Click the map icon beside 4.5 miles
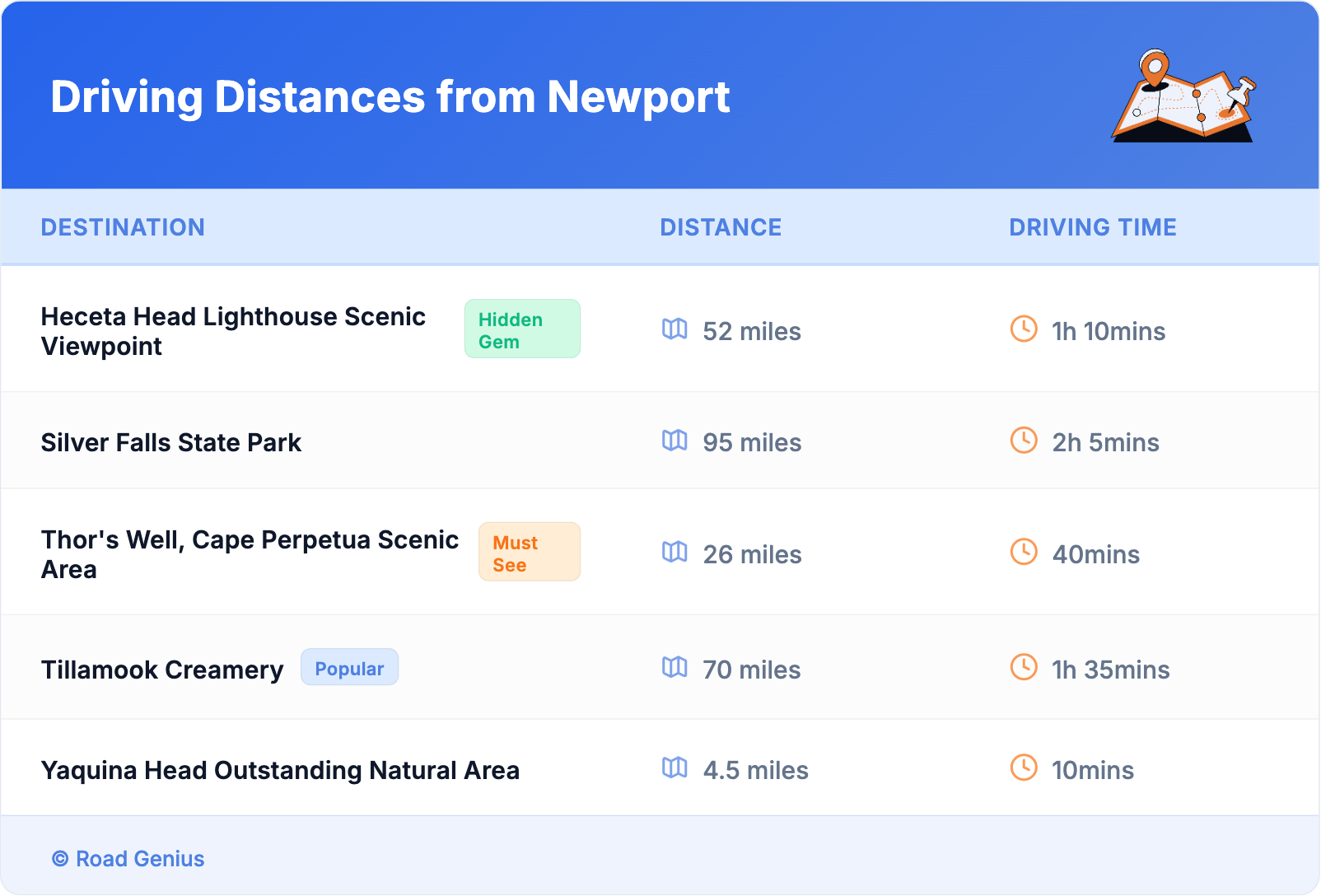The width and height of the screenshot is (1321, 896). point(675,768)
